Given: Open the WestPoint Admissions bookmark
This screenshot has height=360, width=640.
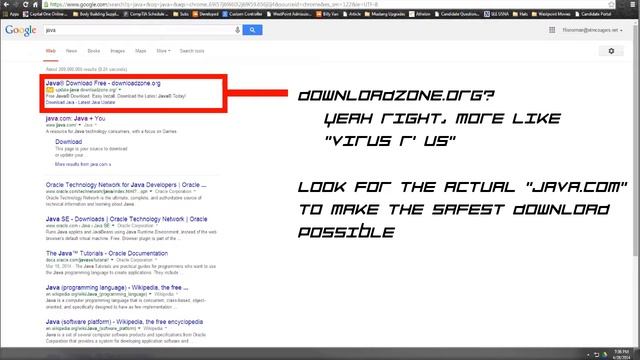Looking at the screenshot, I should tap(289, 14).
